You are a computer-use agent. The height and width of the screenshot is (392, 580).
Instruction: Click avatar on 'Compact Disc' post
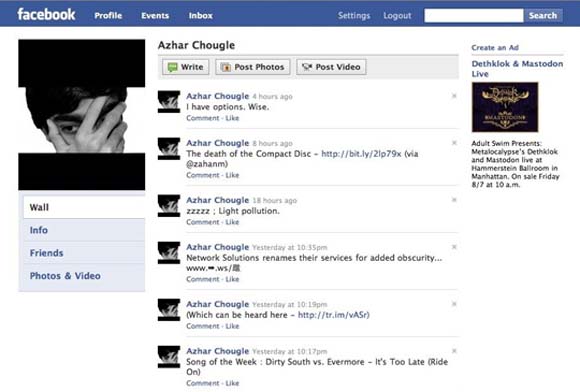[x=169, y=149]
